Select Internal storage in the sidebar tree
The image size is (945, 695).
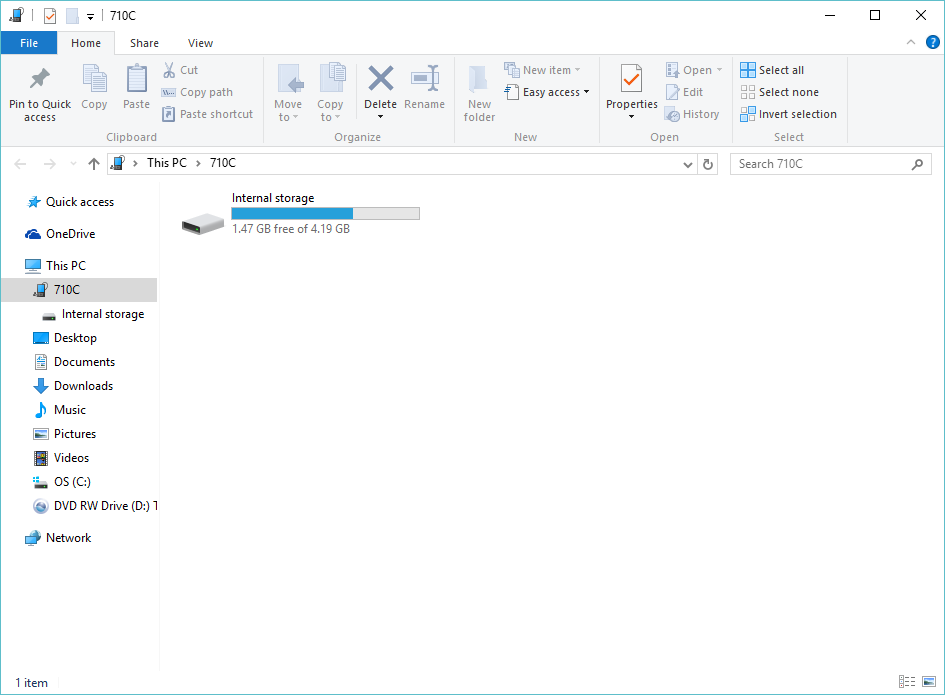click(93, 314)
